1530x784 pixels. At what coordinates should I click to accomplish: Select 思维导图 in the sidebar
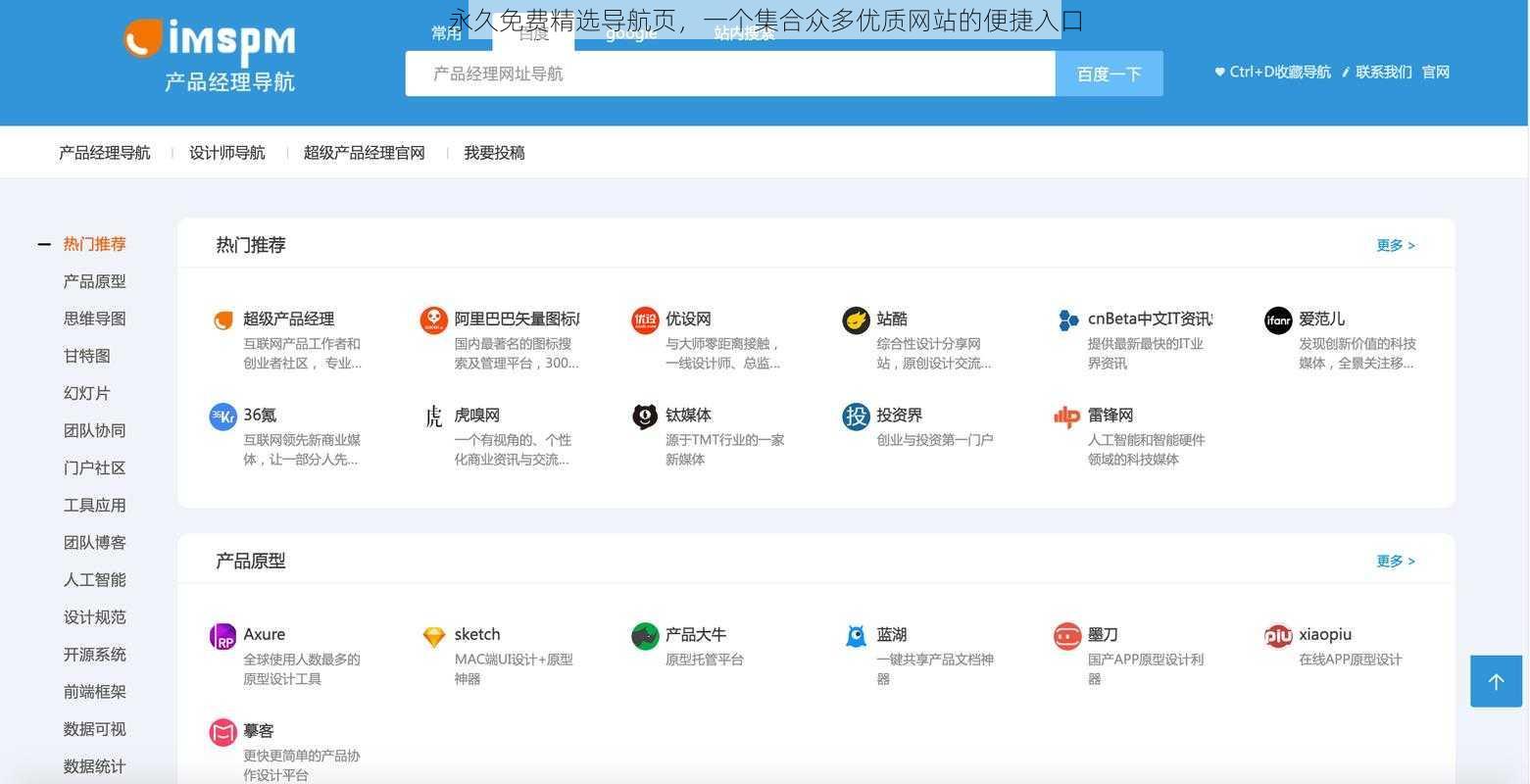tap(95, 318)
